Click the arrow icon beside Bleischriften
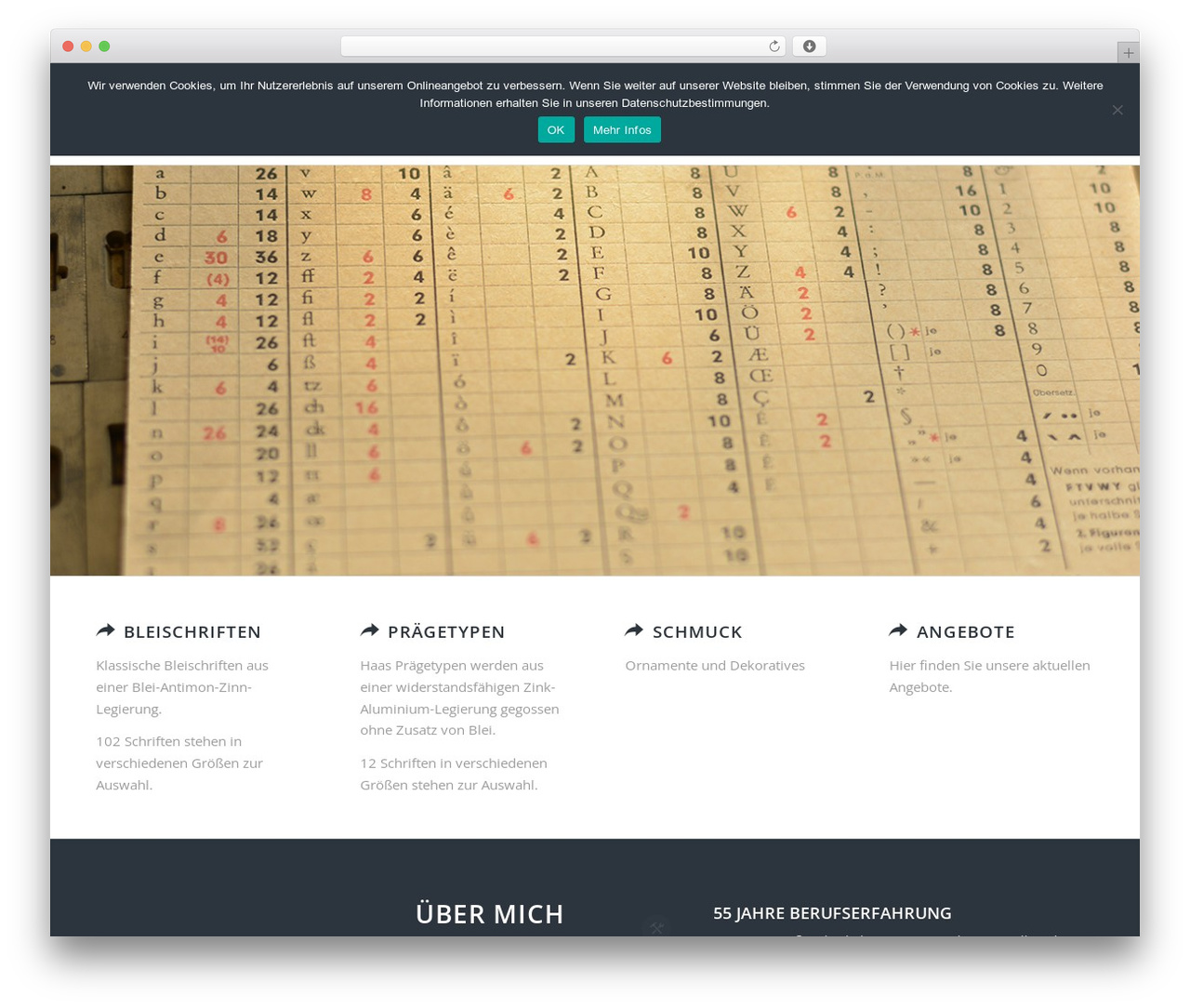The width and height of the screenshot is (1190, 1008). (x=105, y=630)
